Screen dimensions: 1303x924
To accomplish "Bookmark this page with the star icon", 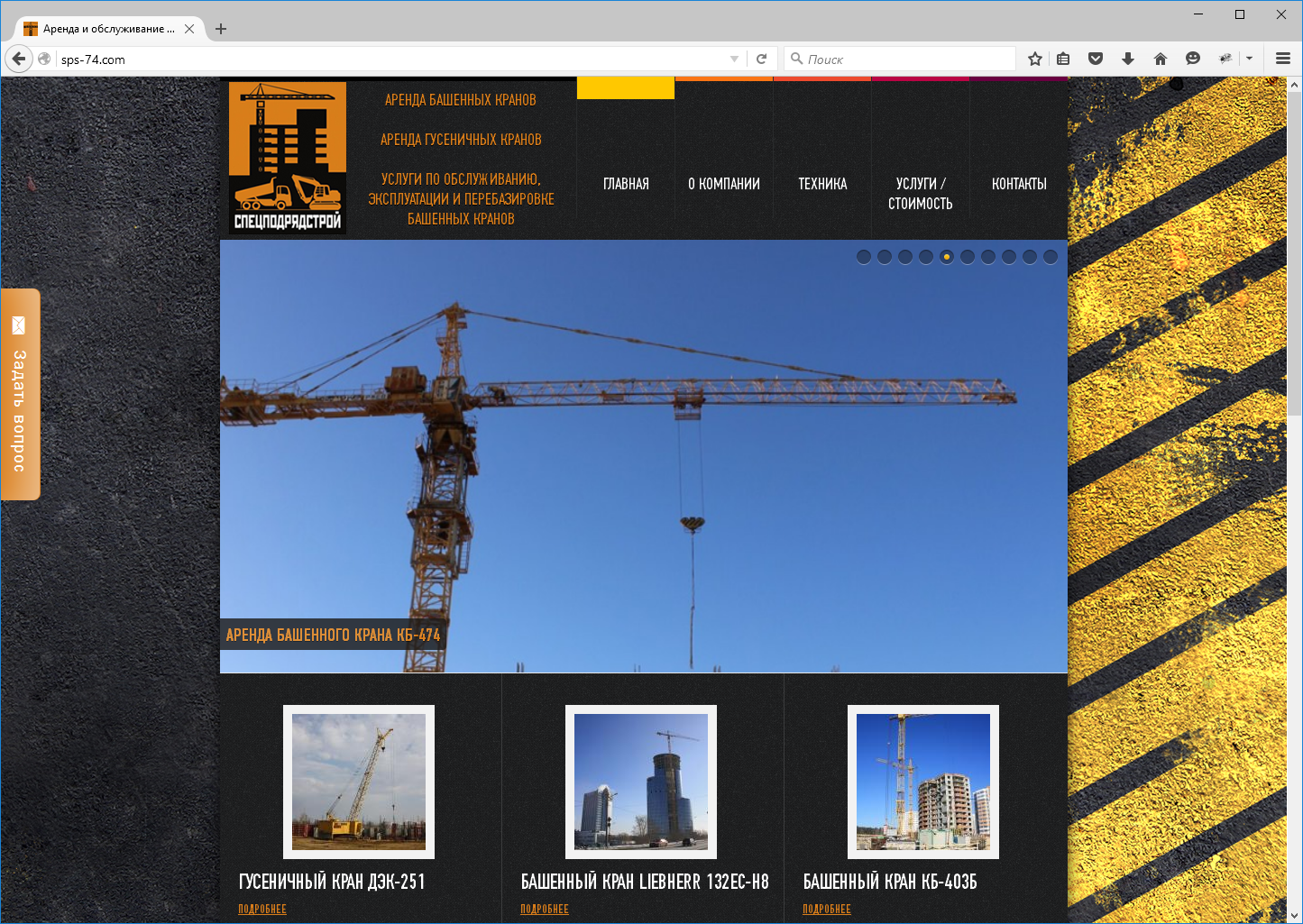I will [1035, 59].
